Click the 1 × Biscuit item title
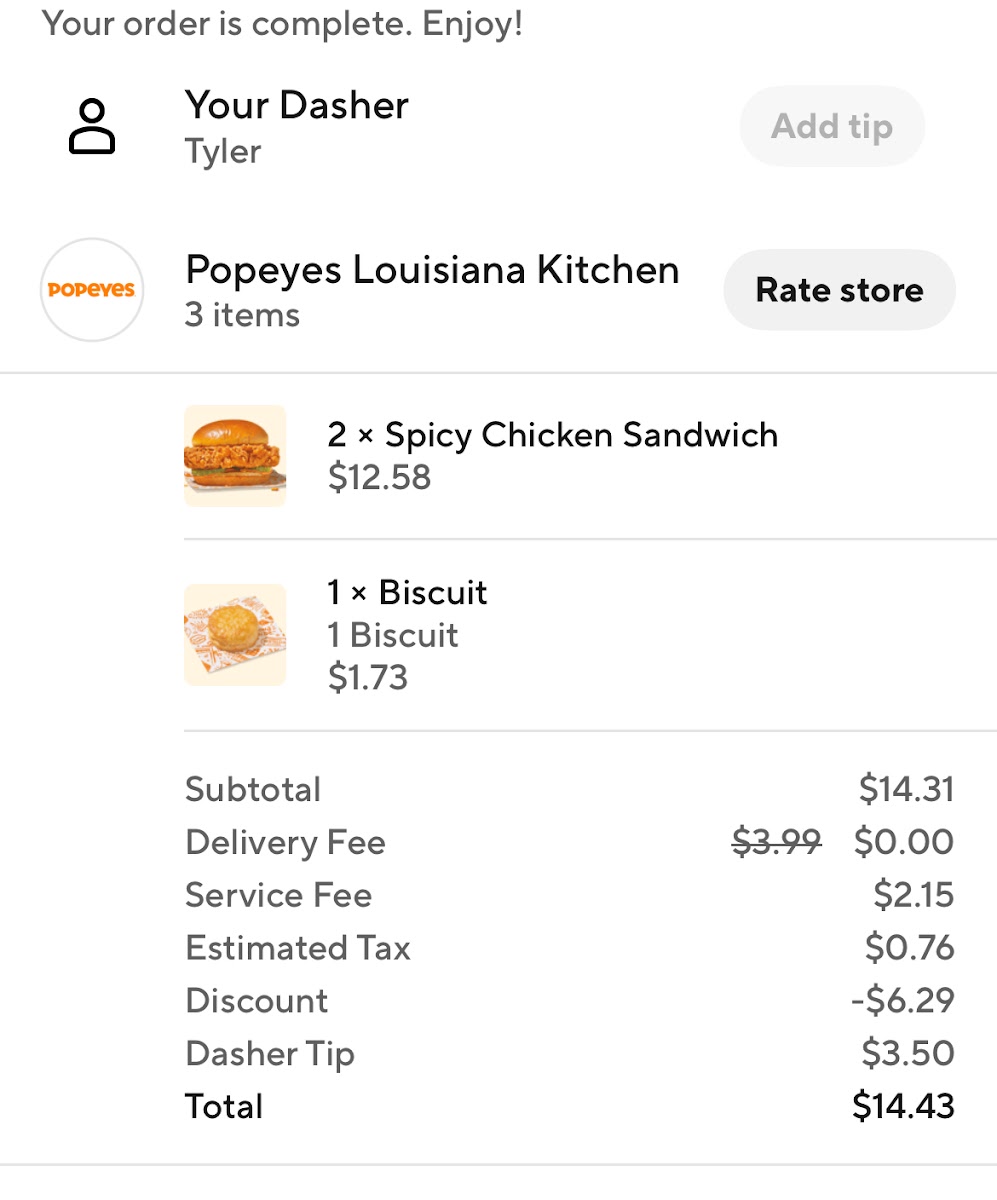Image resolution: width=997 pixels, height=1200 pixels. (x=408, y=592)
